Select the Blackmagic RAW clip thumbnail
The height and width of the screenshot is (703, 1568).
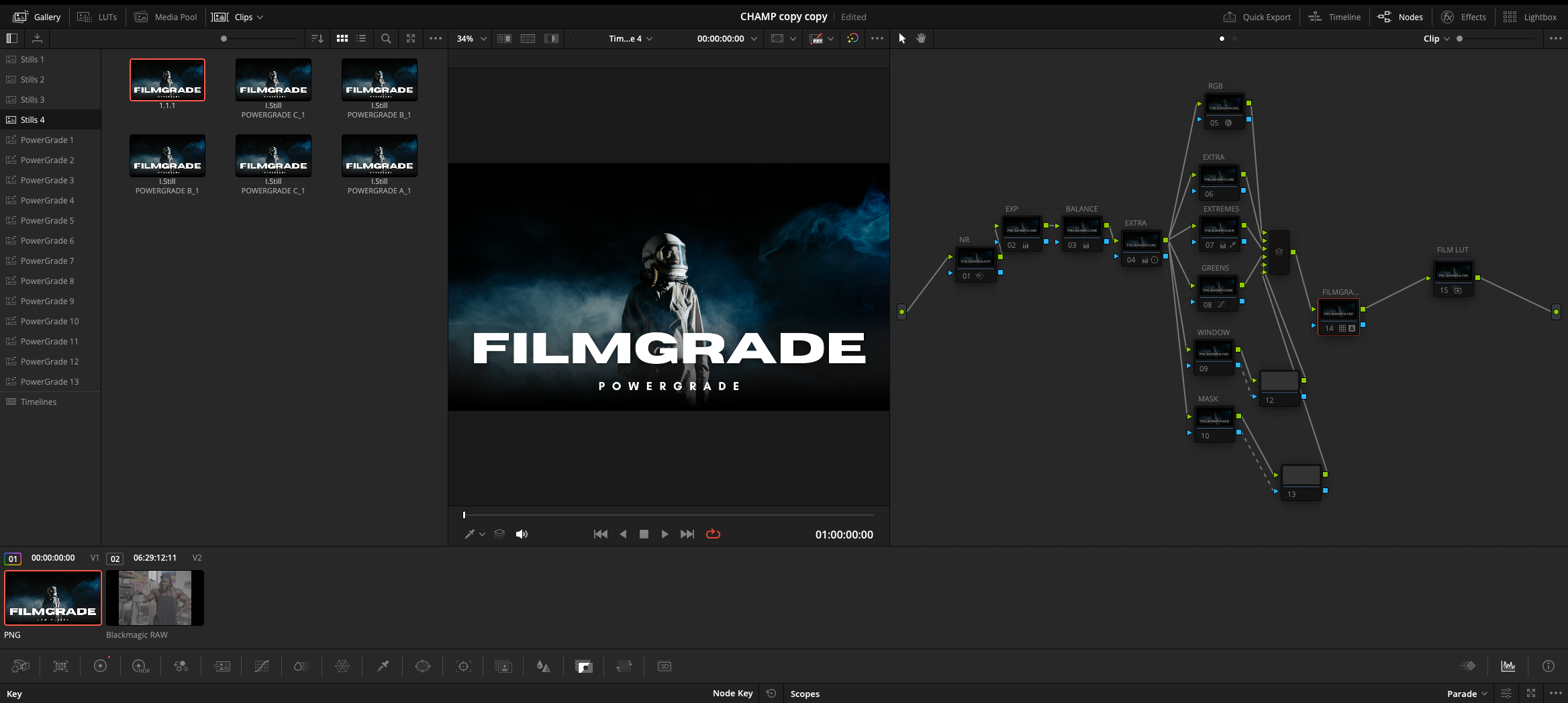point(155,598)
